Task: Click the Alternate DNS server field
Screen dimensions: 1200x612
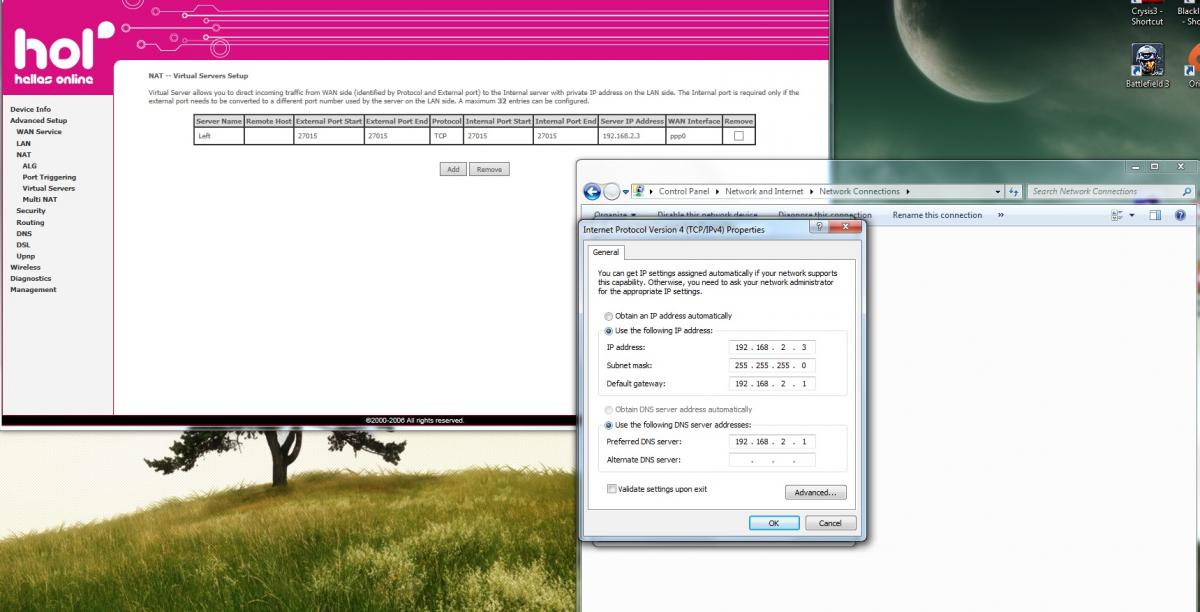Action: (772, 460)
